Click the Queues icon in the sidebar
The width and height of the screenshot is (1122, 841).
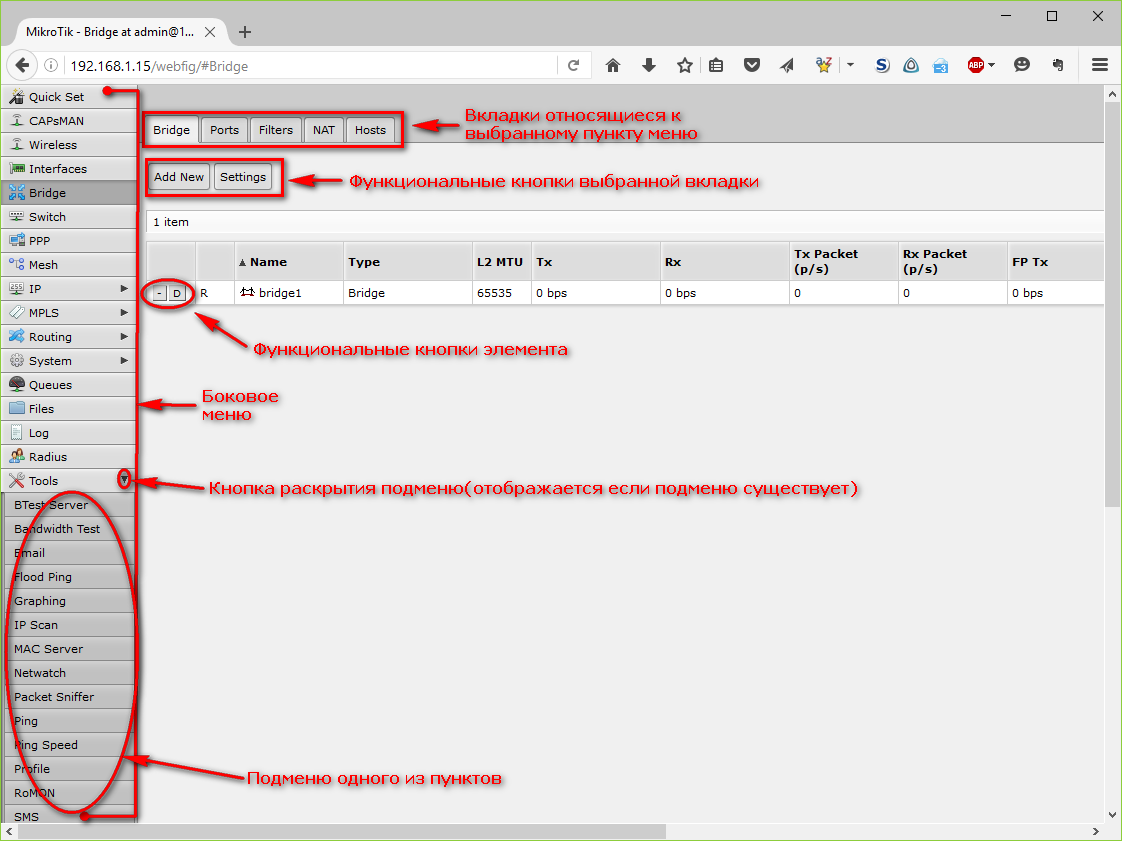[x=16, y=384]
